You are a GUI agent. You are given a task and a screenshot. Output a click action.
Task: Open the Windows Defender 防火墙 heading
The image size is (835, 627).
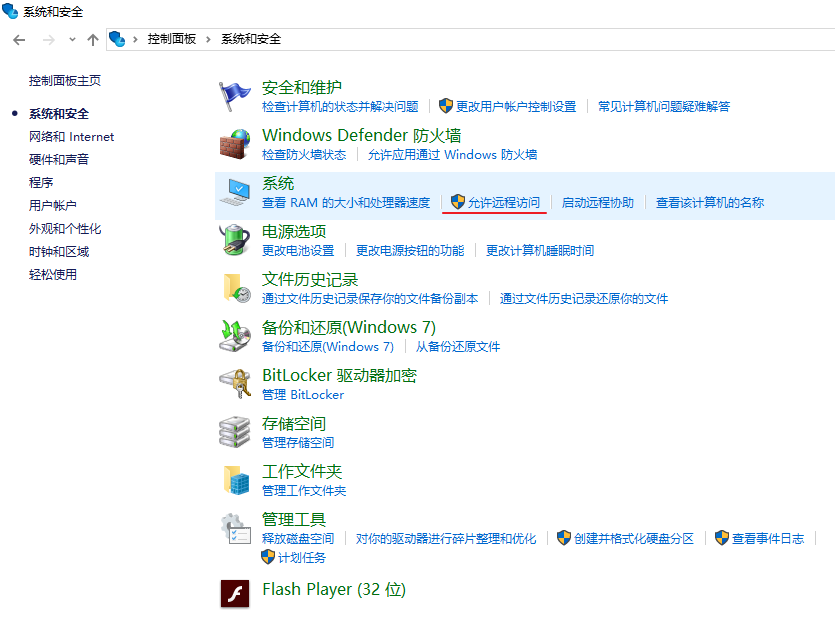362,135
